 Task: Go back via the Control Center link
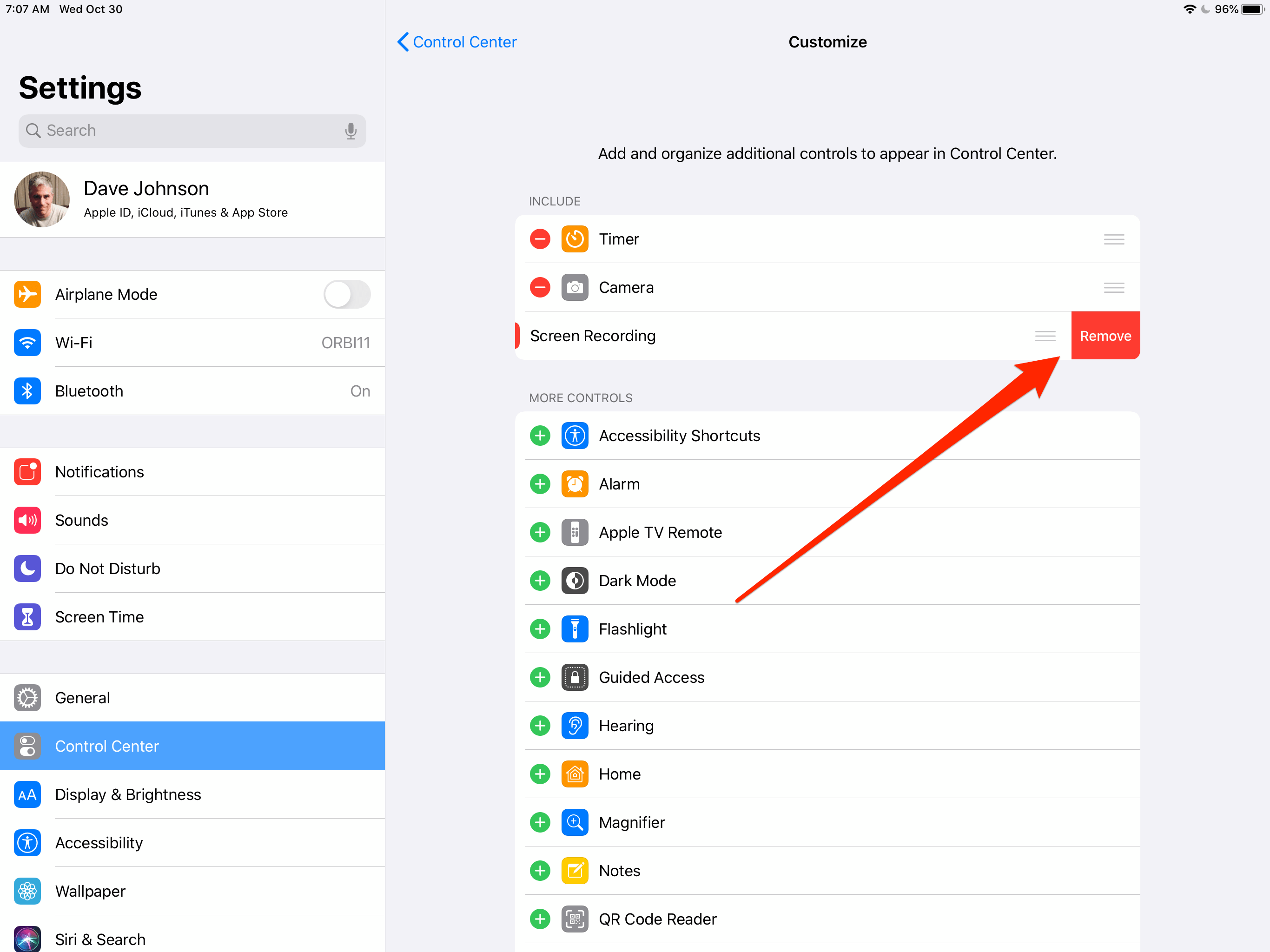coord(456,41)
